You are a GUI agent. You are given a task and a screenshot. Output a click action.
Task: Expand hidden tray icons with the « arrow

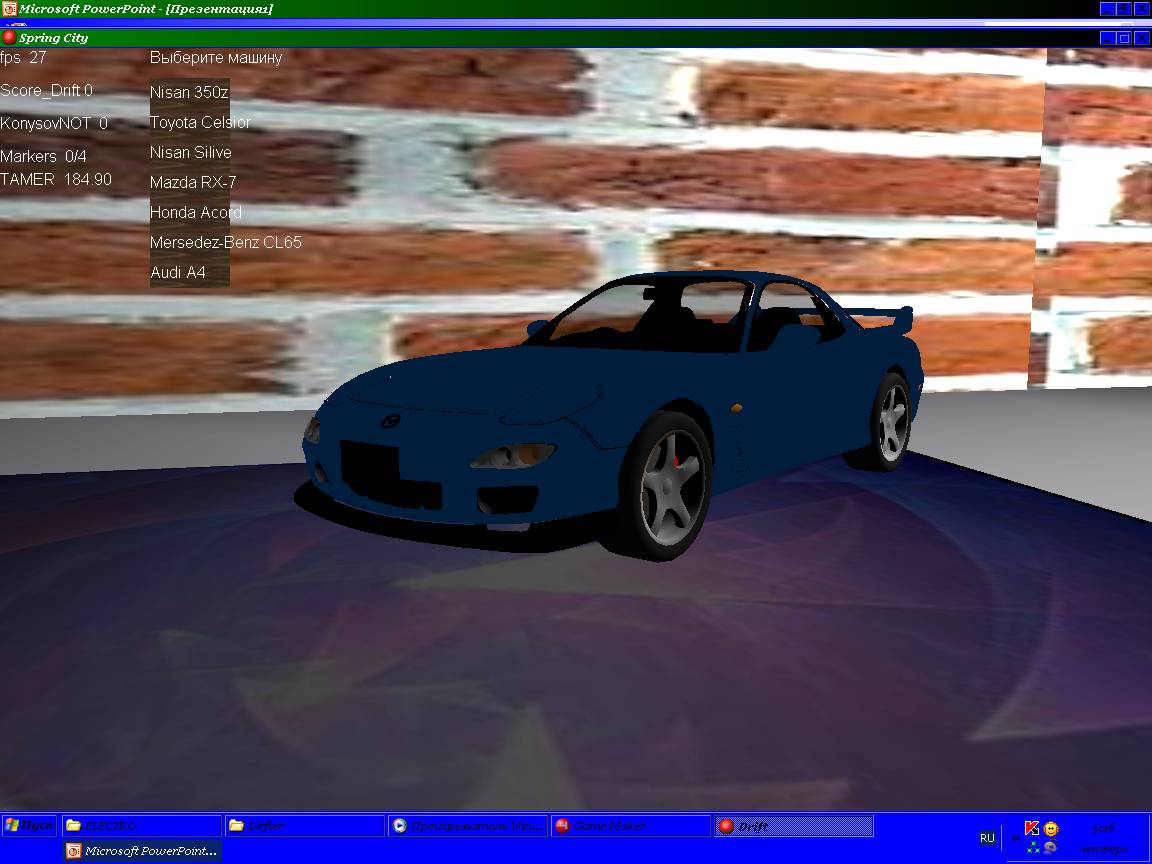[1016, 838]
